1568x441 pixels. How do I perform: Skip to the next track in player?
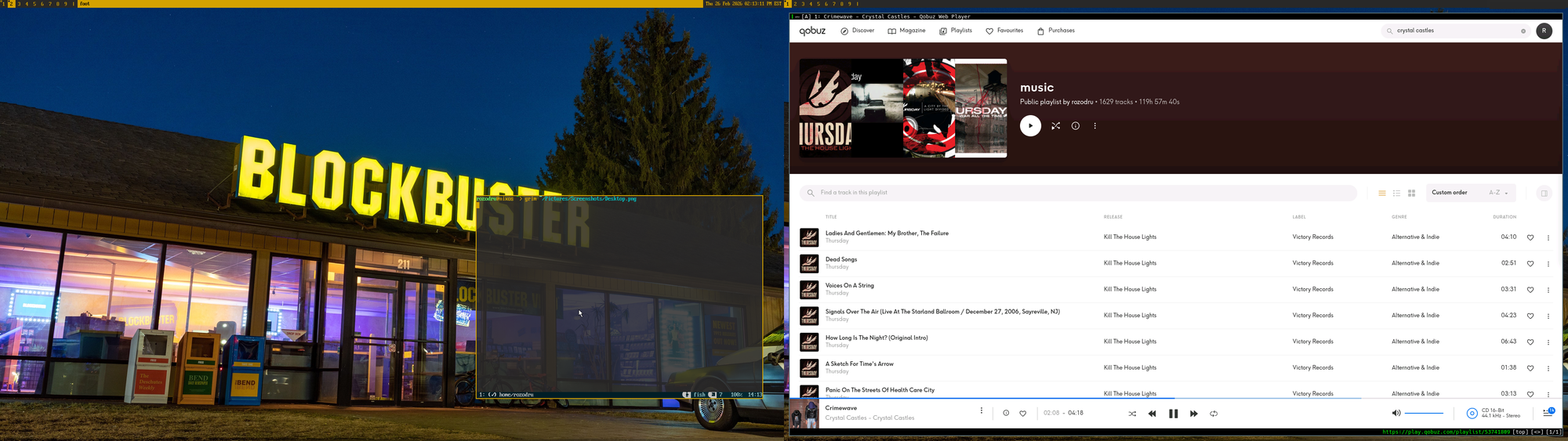click(x=1193, y=414)
